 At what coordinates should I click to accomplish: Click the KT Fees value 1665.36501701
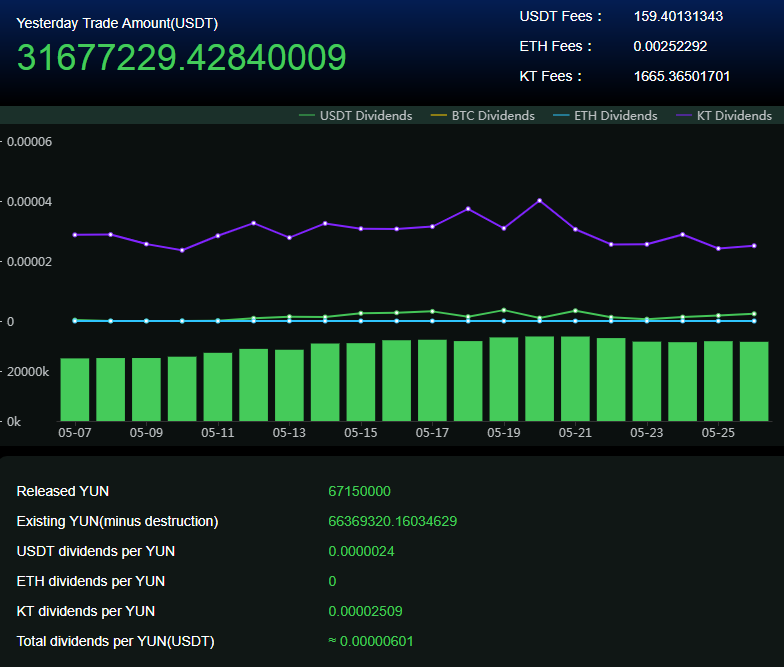[682, 76]
